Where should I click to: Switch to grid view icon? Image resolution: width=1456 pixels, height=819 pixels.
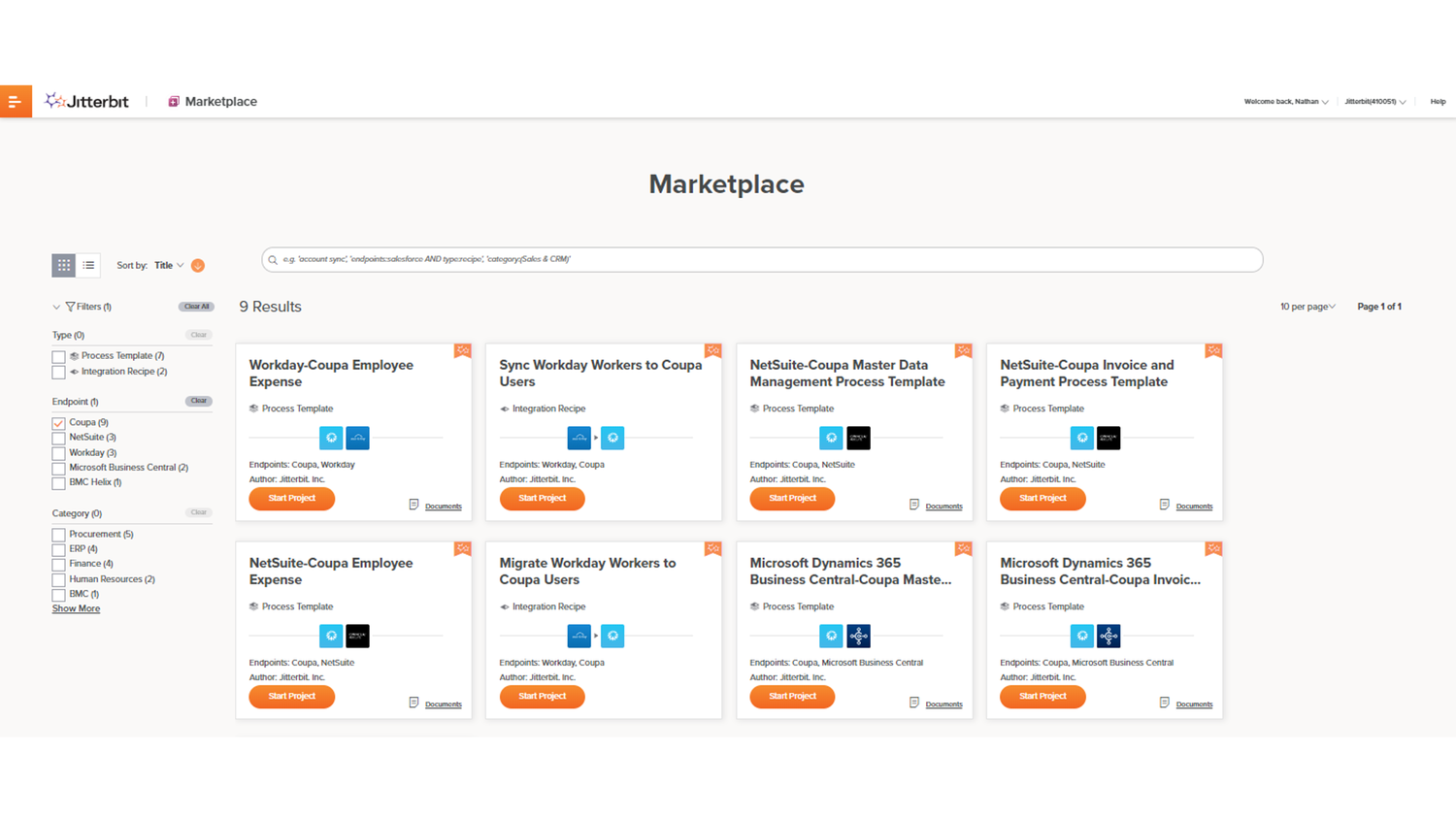63,265
